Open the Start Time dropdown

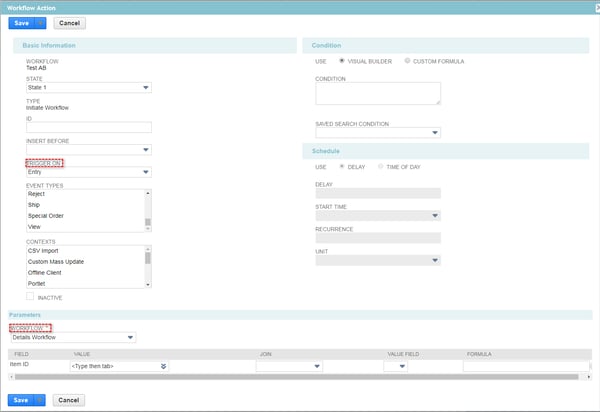378,216
